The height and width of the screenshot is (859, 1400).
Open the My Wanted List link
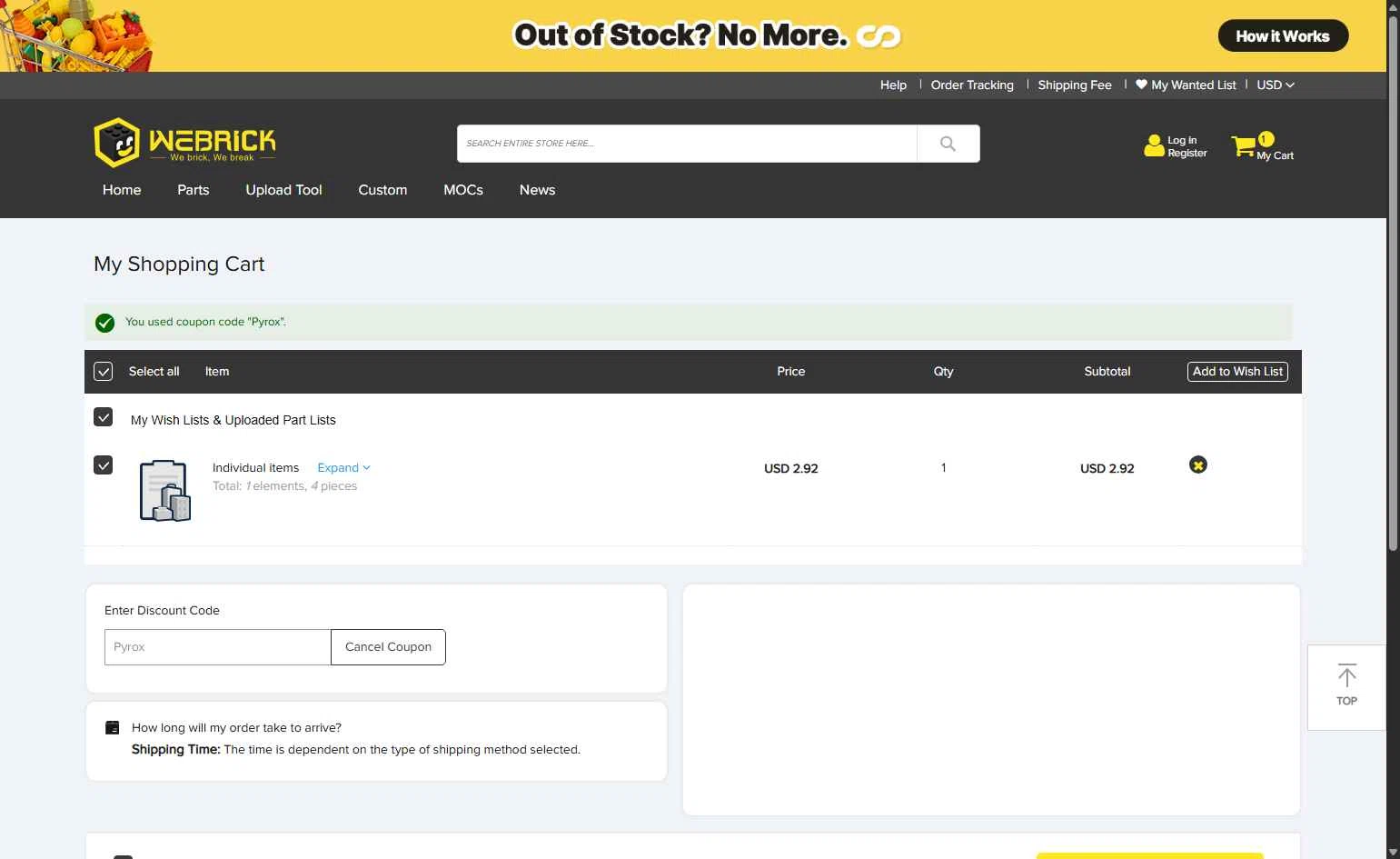1194,85
